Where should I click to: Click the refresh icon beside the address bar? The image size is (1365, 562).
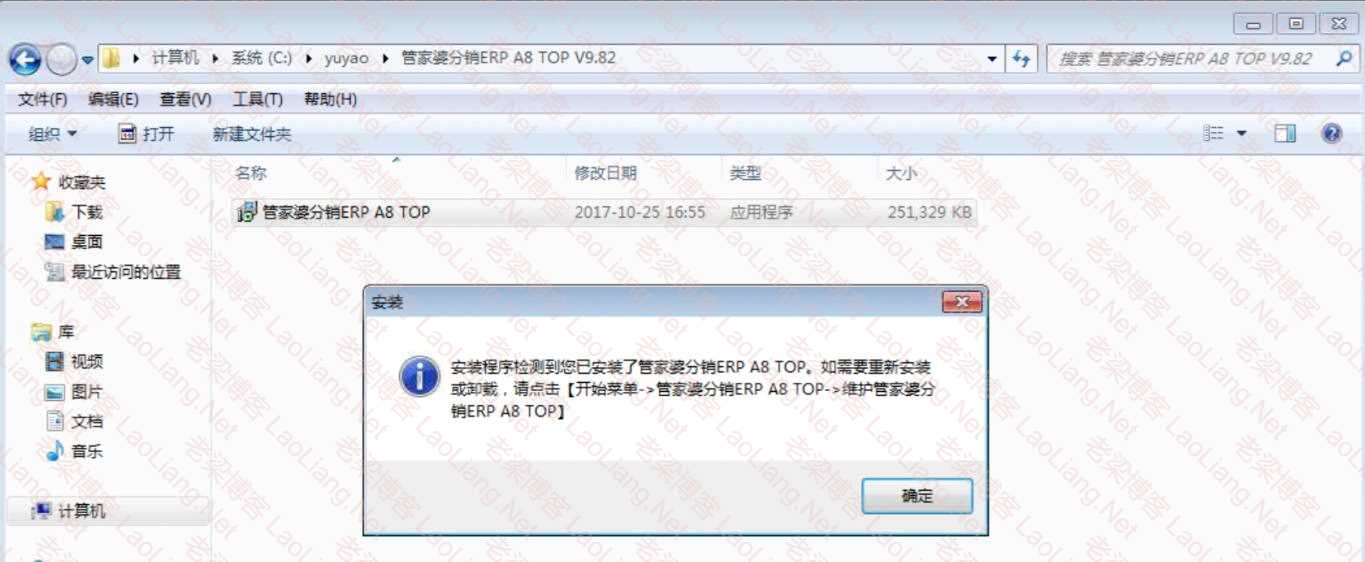click(x=1021, y=59)
